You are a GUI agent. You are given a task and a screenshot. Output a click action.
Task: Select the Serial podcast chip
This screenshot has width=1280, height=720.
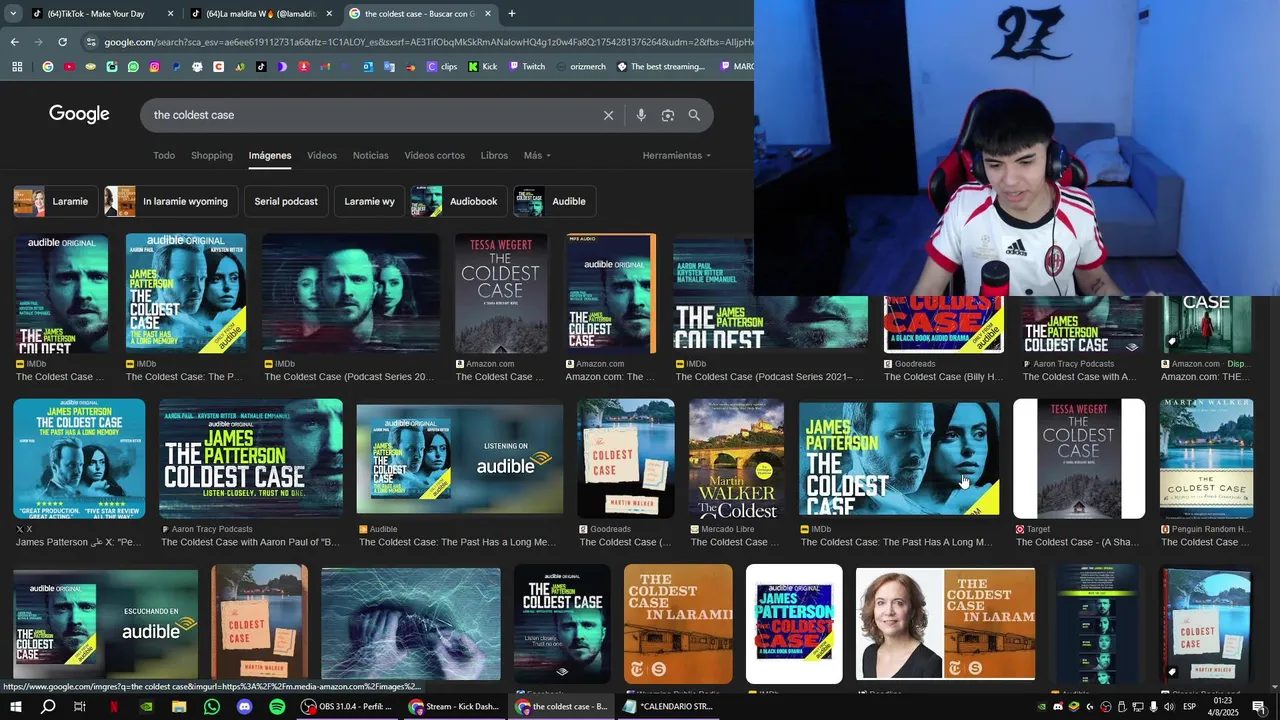286,201
